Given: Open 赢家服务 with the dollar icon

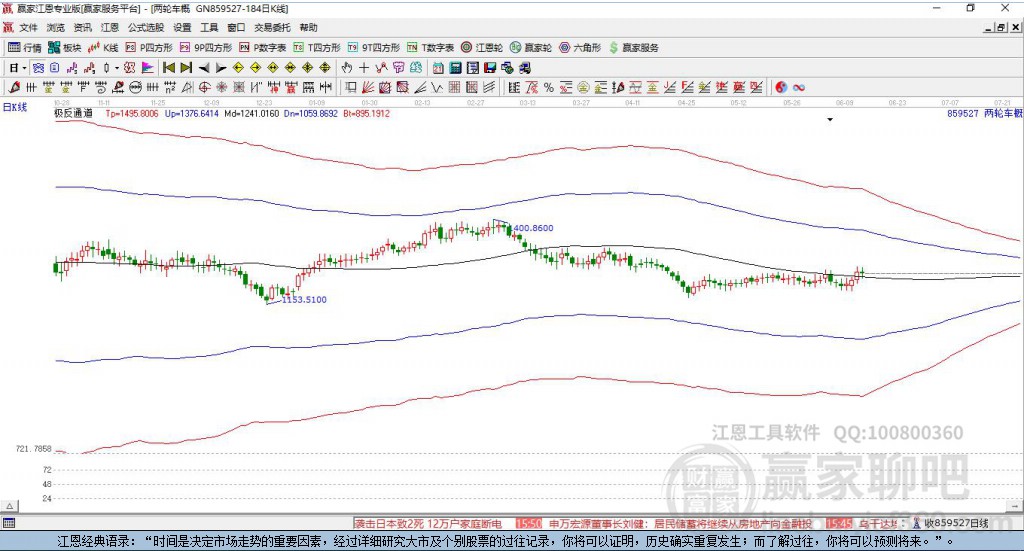Looking at the screenshot, I should pos(633,48).
